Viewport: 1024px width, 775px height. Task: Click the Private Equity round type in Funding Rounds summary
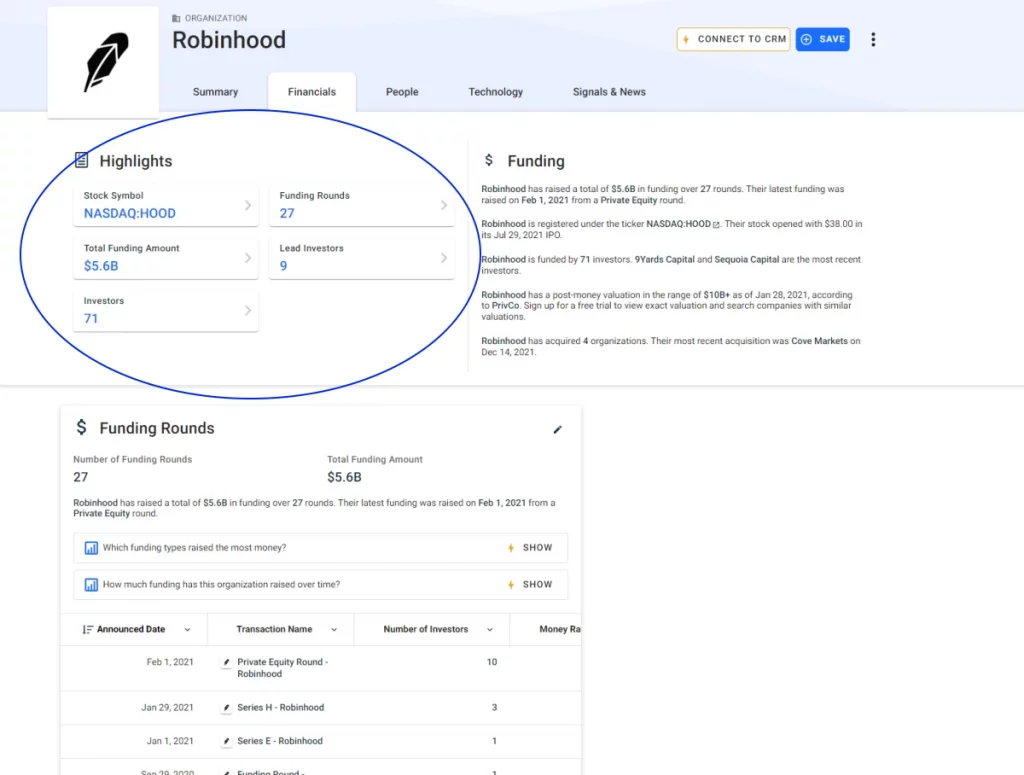pos(101,513)
